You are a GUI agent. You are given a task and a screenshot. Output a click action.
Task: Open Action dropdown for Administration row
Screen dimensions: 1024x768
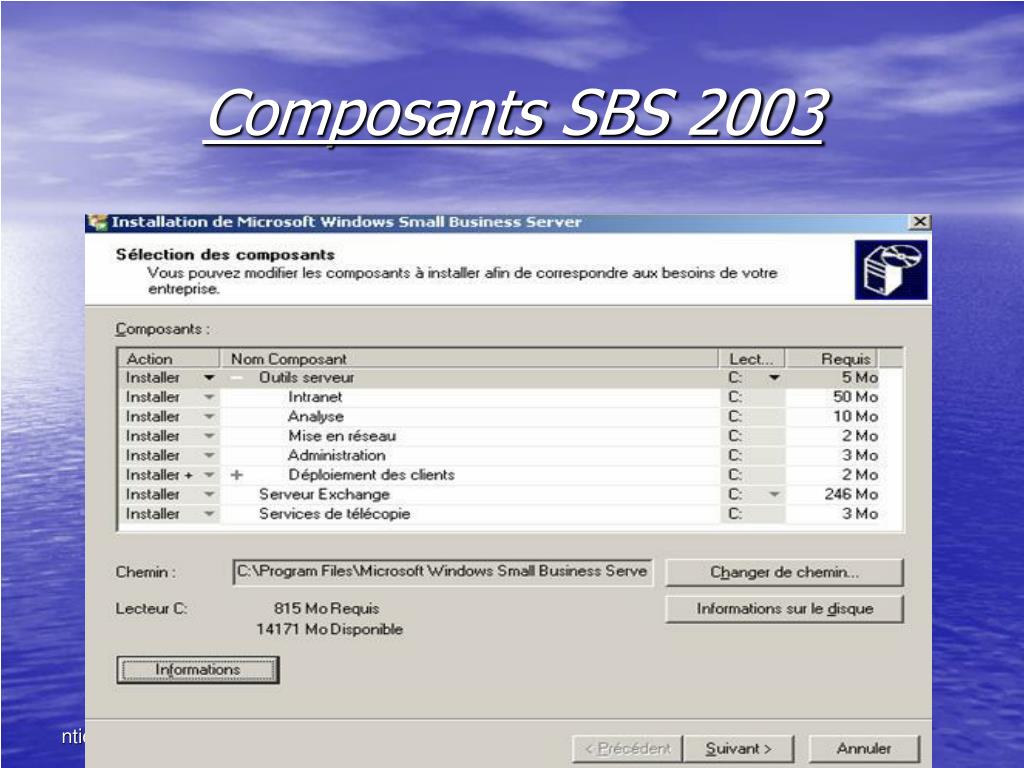[209, 455]
